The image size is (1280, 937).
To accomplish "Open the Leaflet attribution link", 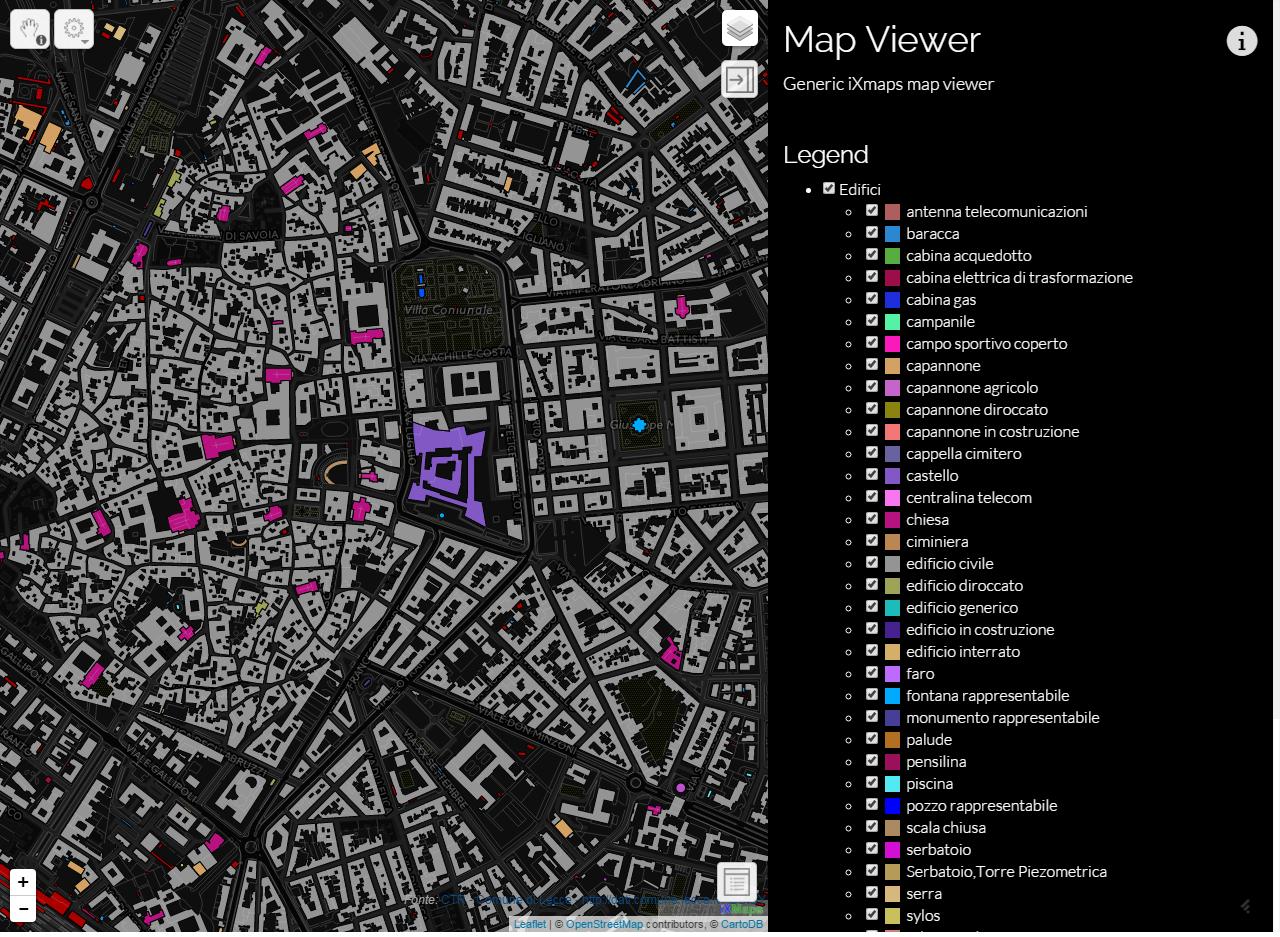I will pyautogui.click(x=529, y=924).
